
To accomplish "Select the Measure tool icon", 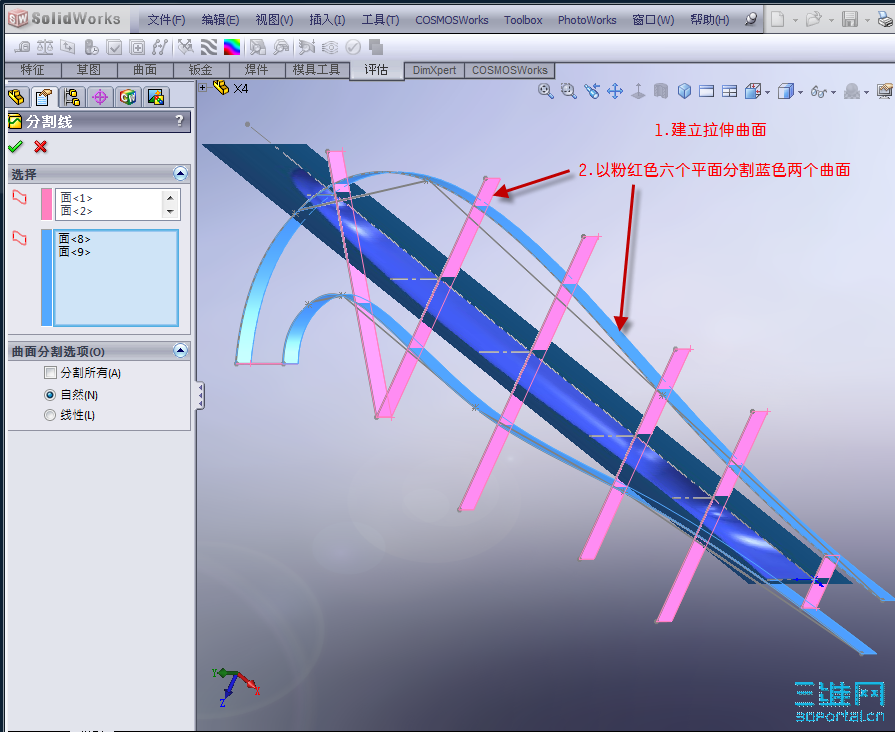I will pos(23,47).
